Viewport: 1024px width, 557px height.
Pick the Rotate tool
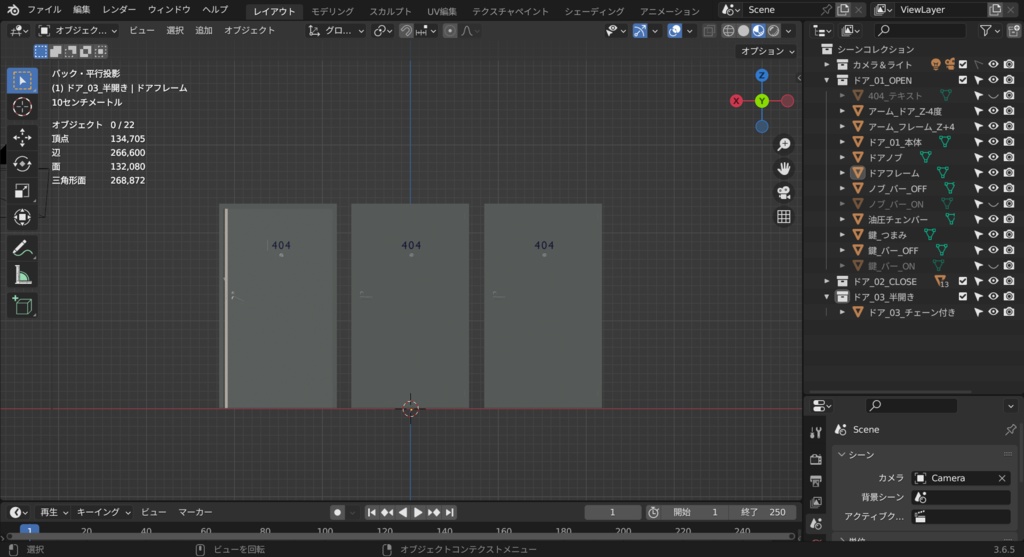(22, 164)
